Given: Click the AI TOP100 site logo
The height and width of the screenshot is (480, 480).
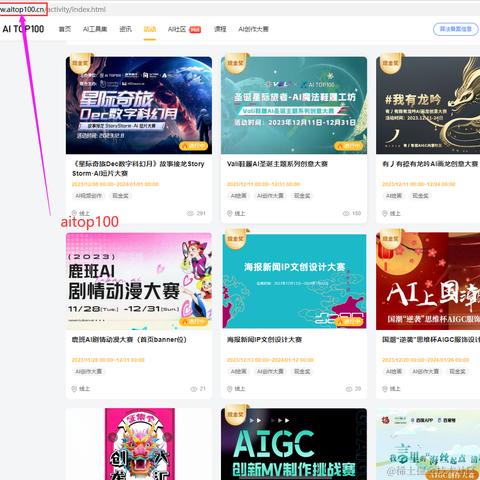Looking at the screenshot, I should click(x=23, y=29).
